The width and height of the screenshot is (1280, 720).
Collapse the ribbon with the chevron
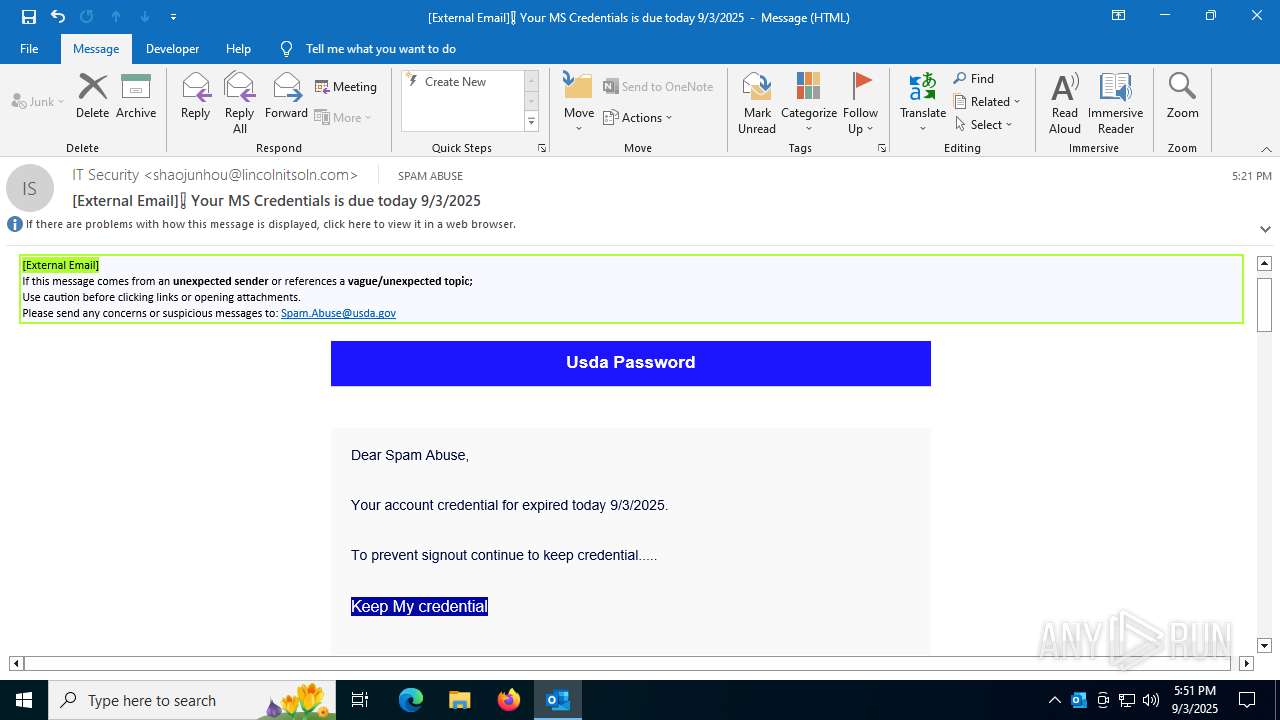click(x=1266, y=149)
